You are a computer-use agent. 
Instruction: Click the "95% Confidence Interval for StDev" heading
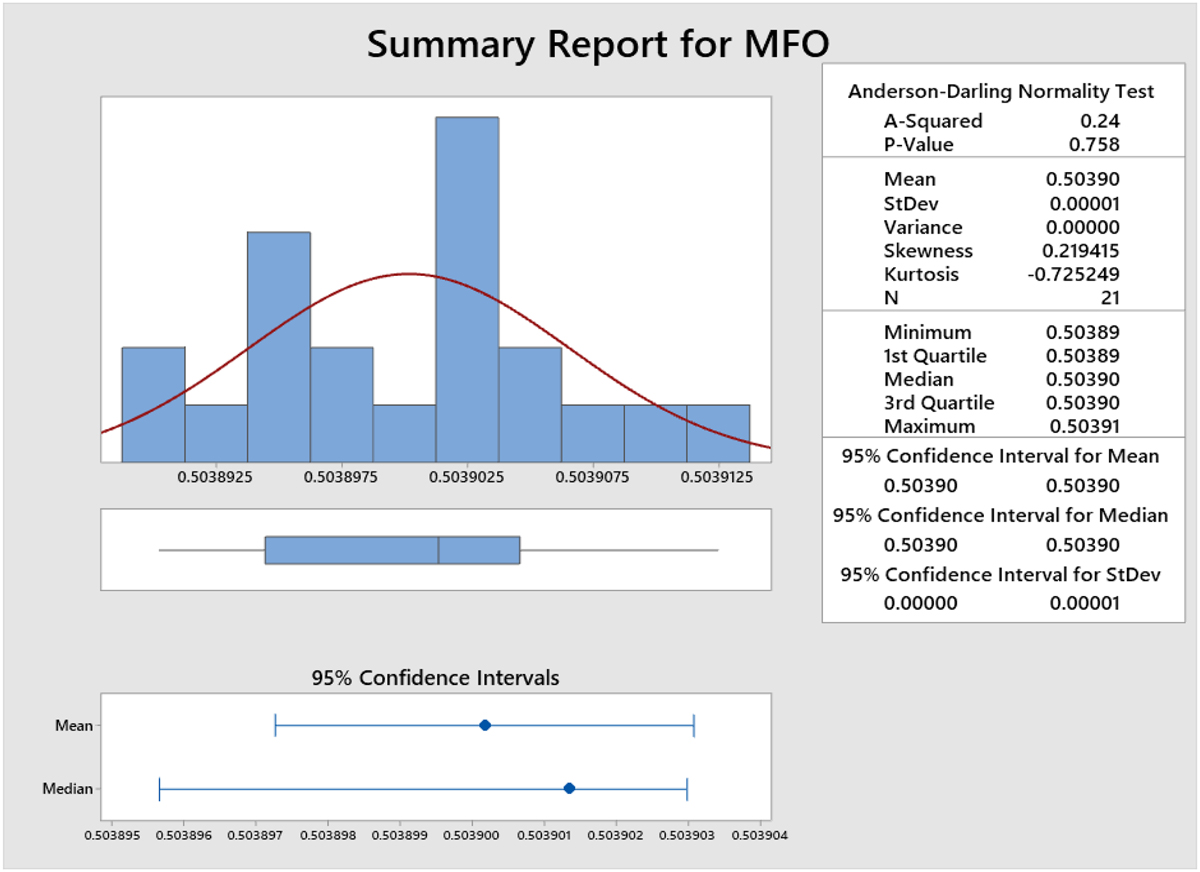point(1001,574)
